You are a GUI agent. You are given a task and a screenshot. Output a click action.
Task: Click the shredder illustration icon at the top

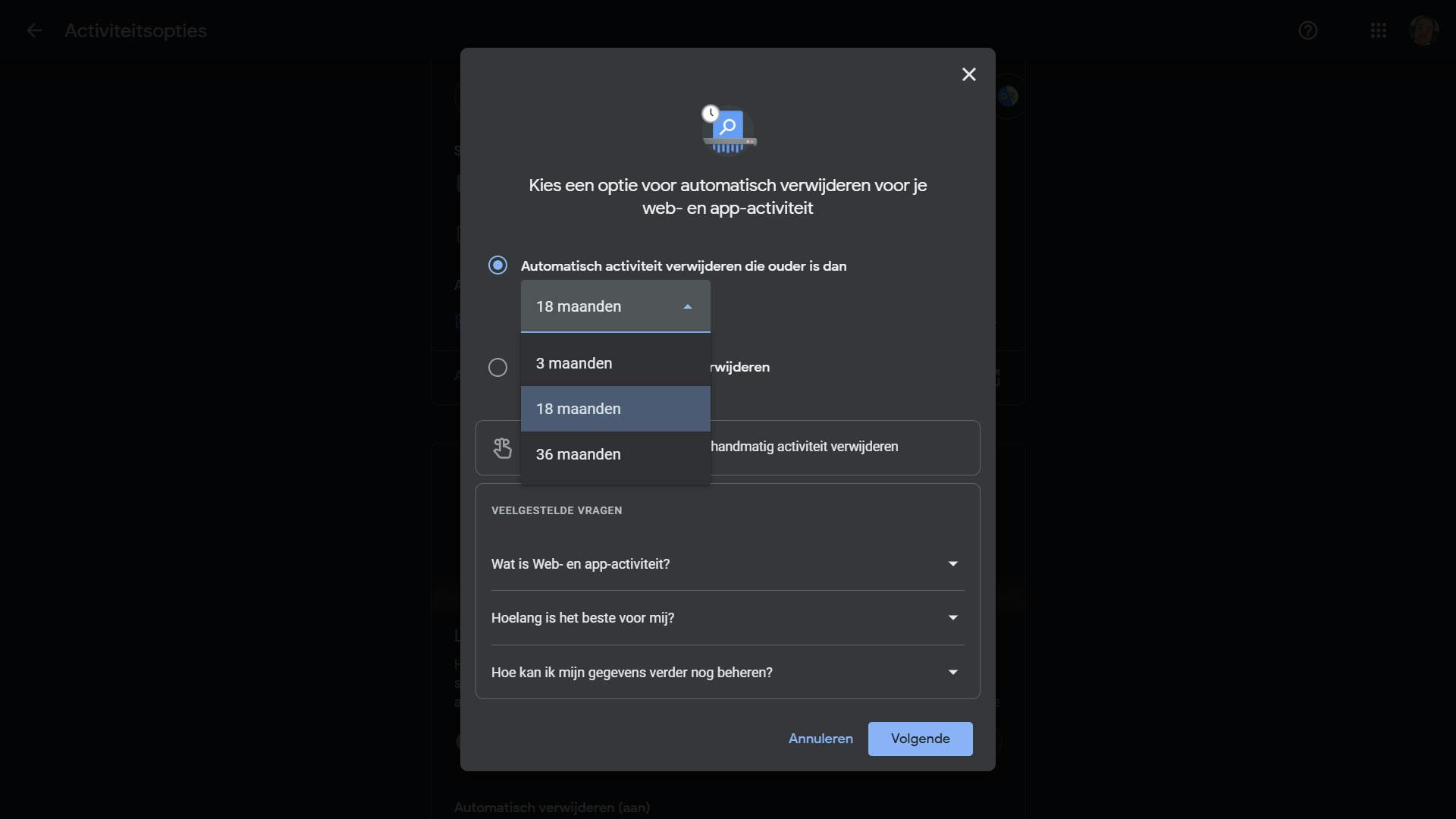[x=728, y=130]
